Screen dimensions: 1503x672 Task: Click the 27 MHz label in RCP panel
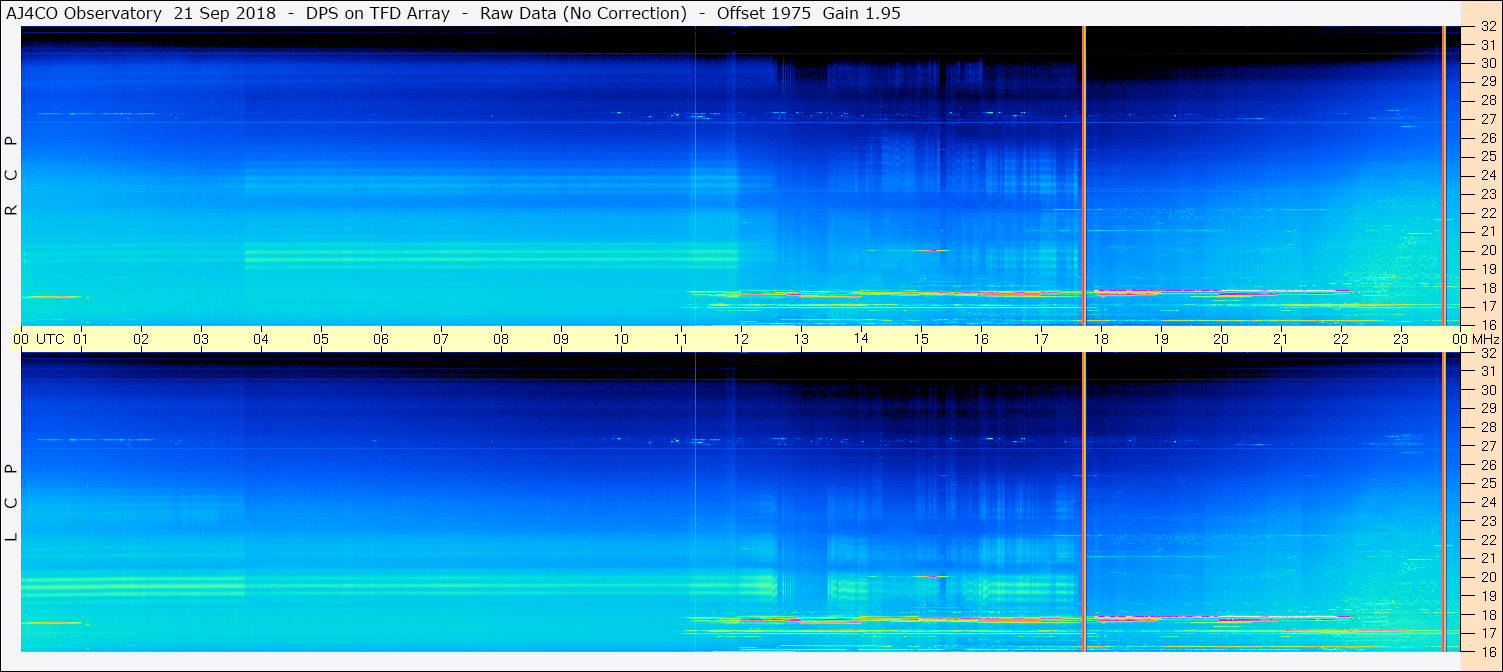(x=1486, y=119)
